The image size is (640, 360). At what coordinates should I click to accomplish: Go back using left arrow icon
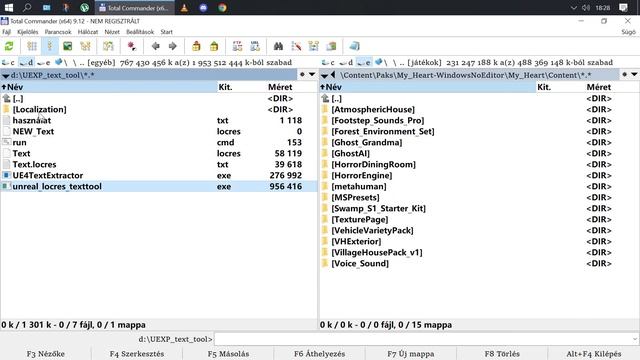(x=156, y=46)
